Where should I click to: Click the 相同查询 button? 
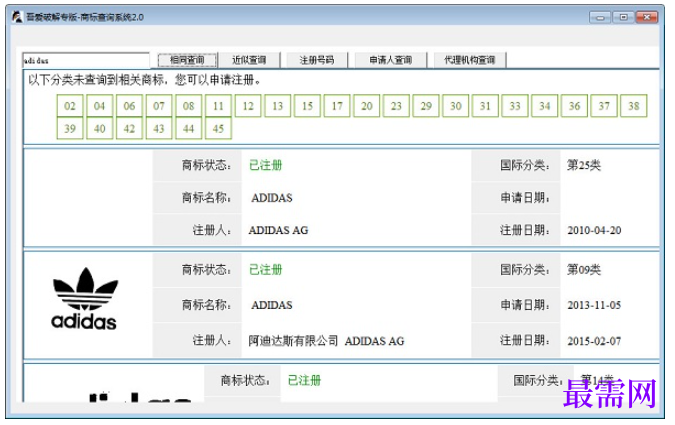pos(187,60)
